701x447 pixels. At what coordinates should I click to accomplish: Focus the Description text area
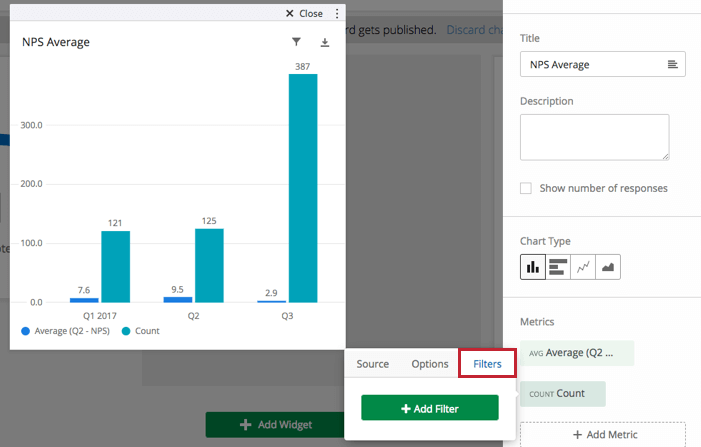point(594,137)
